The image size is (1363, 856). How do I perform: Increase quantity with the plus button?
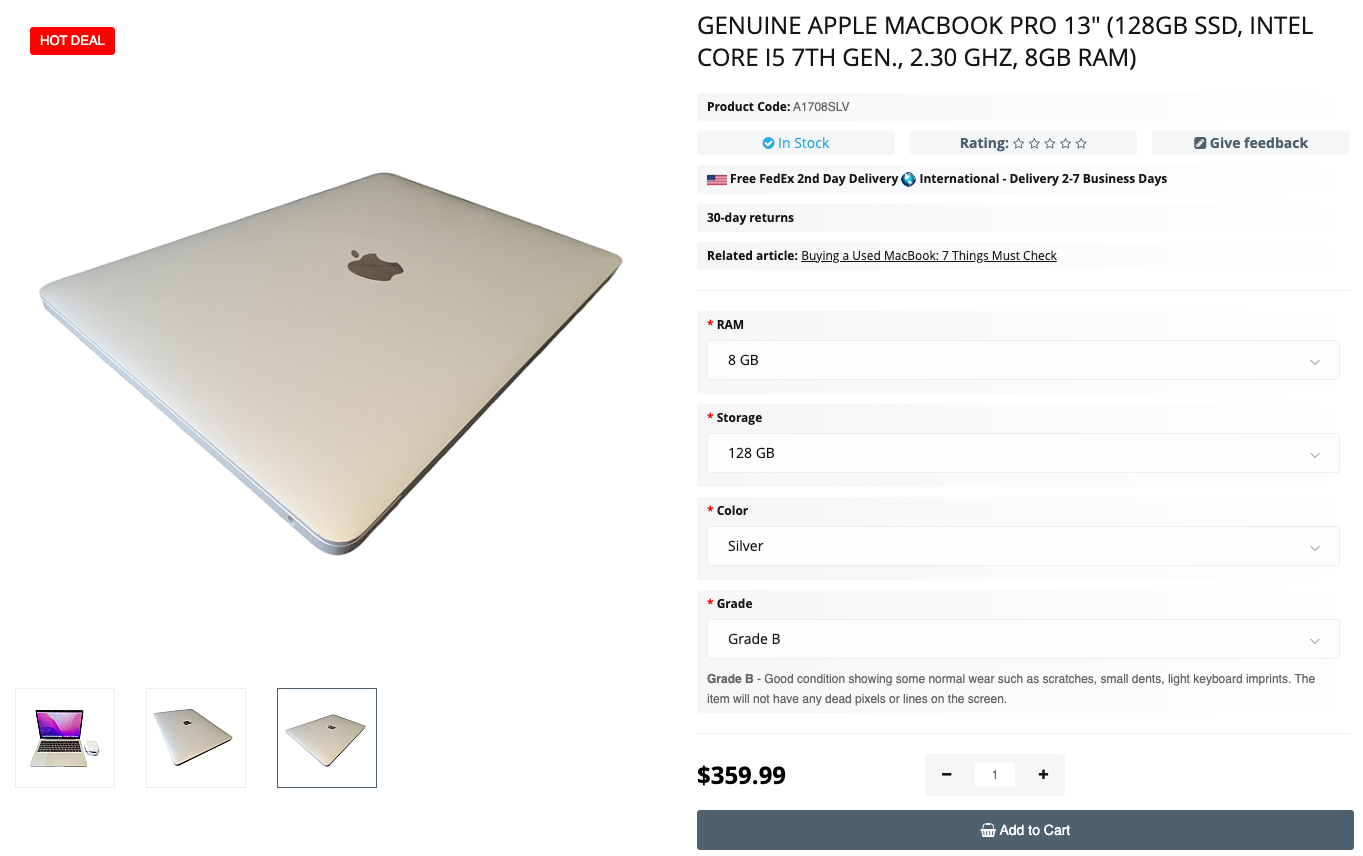point(1043,775)
